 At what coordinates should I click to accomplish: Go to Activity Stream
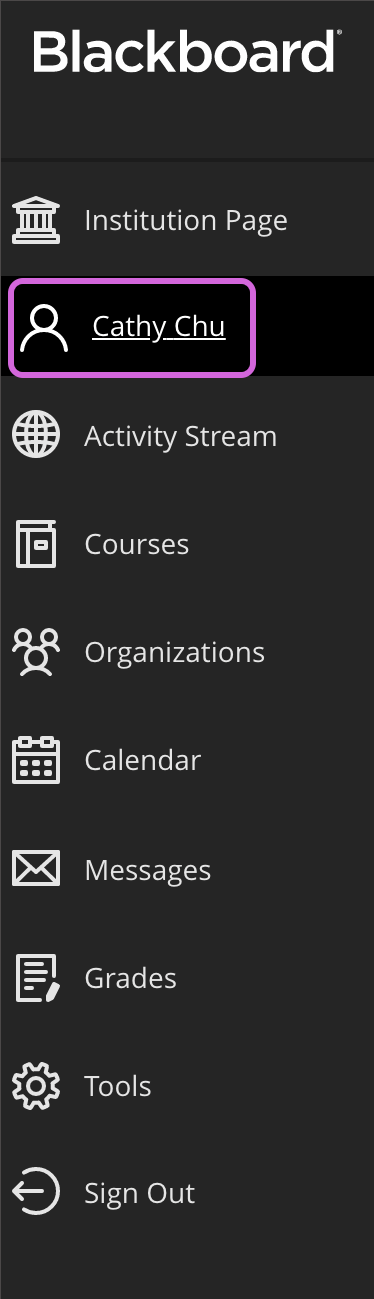(180, 436)
